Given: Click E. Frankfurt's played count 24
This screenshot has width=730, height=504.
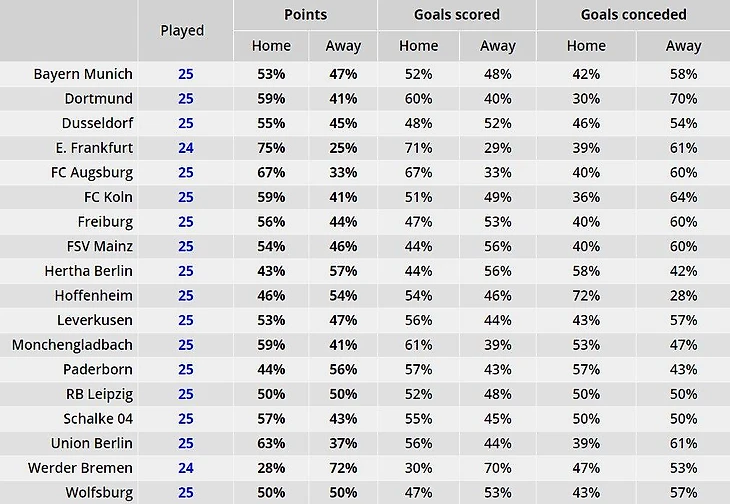Looking at the screenshot, I should pyautogui.click(x=185, y=148).
